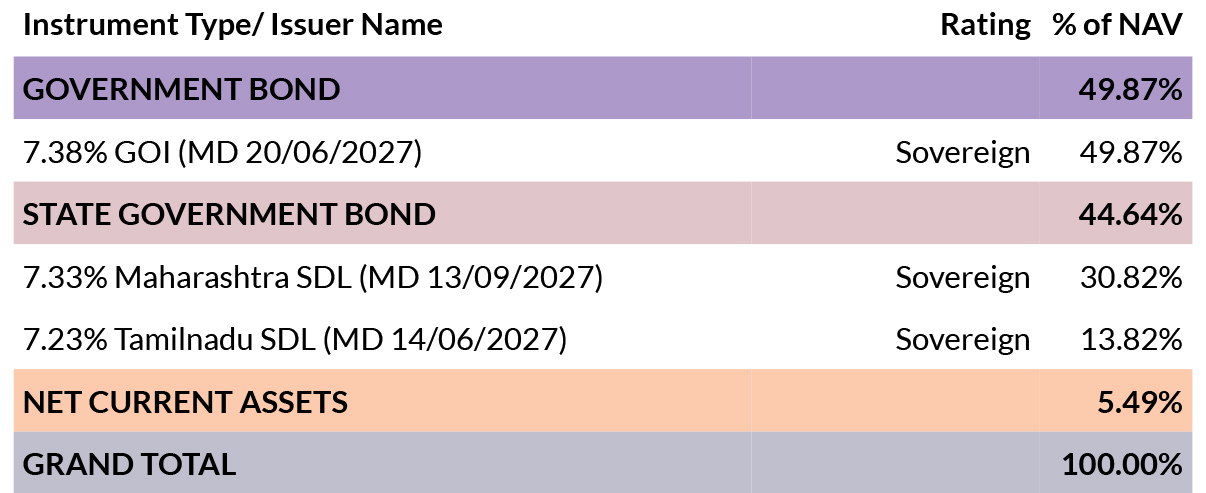Viewport: 1206px width, 493px height.
Task: Select the GRAND TOTAL row label
Action: [x=129, y=464]
